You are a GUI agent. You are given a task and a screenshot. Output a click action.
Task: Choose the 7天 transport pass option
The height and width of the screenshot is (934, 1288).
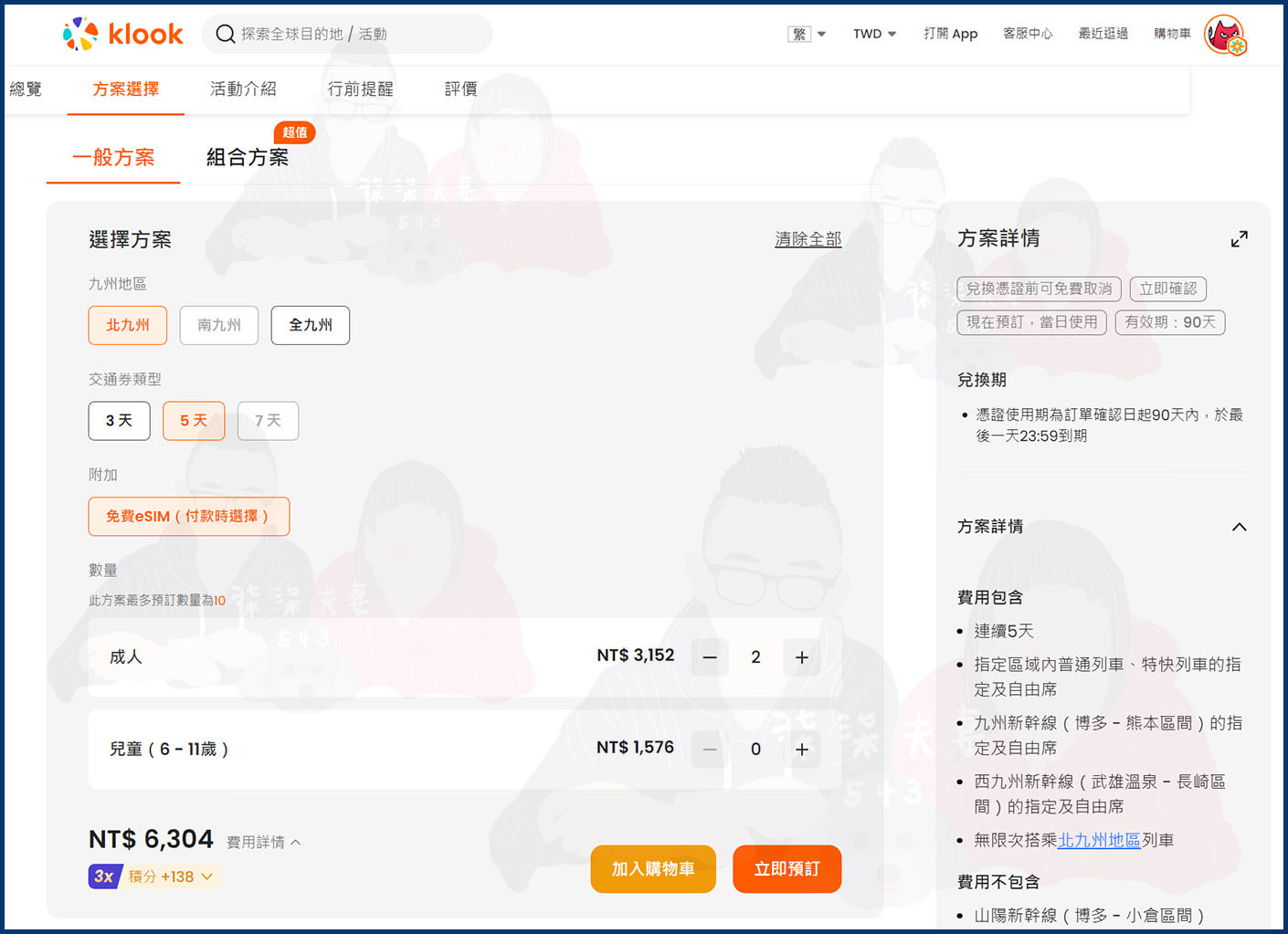(268, 421)
